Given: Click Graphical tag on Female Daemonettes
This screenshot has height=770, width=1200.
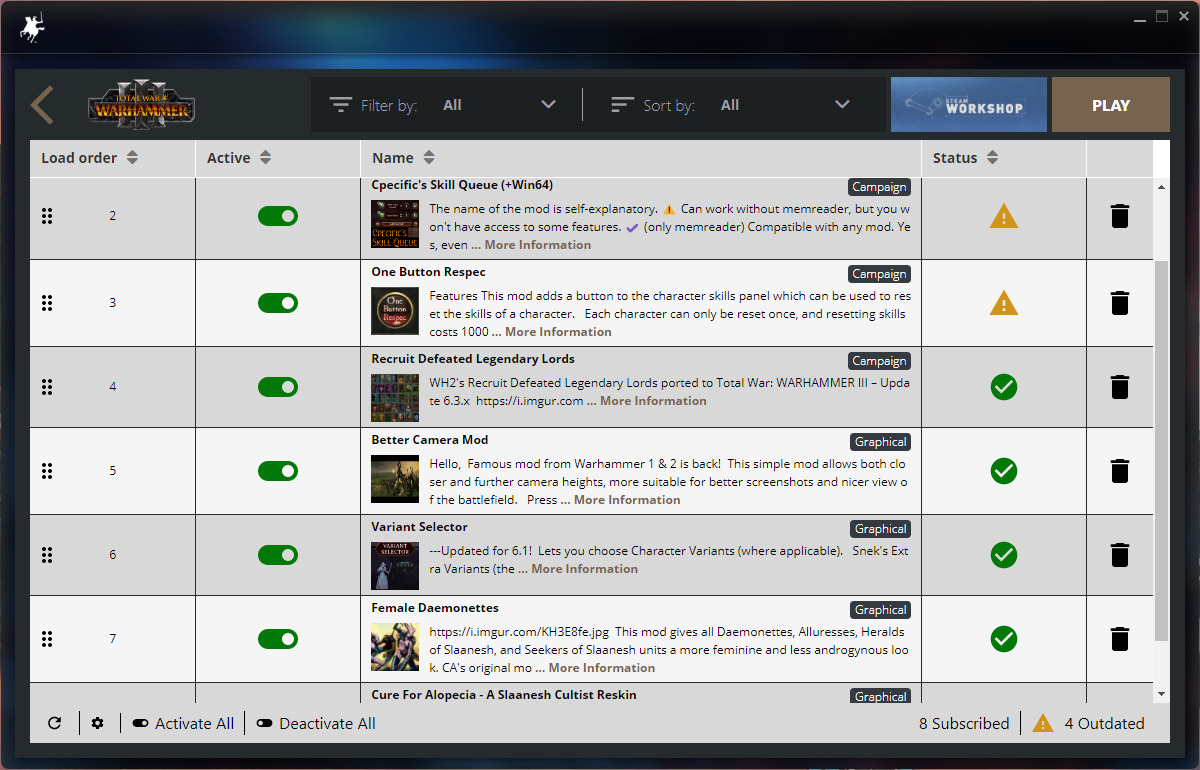Looking at the screenshot, I should [x=881, y=610].
